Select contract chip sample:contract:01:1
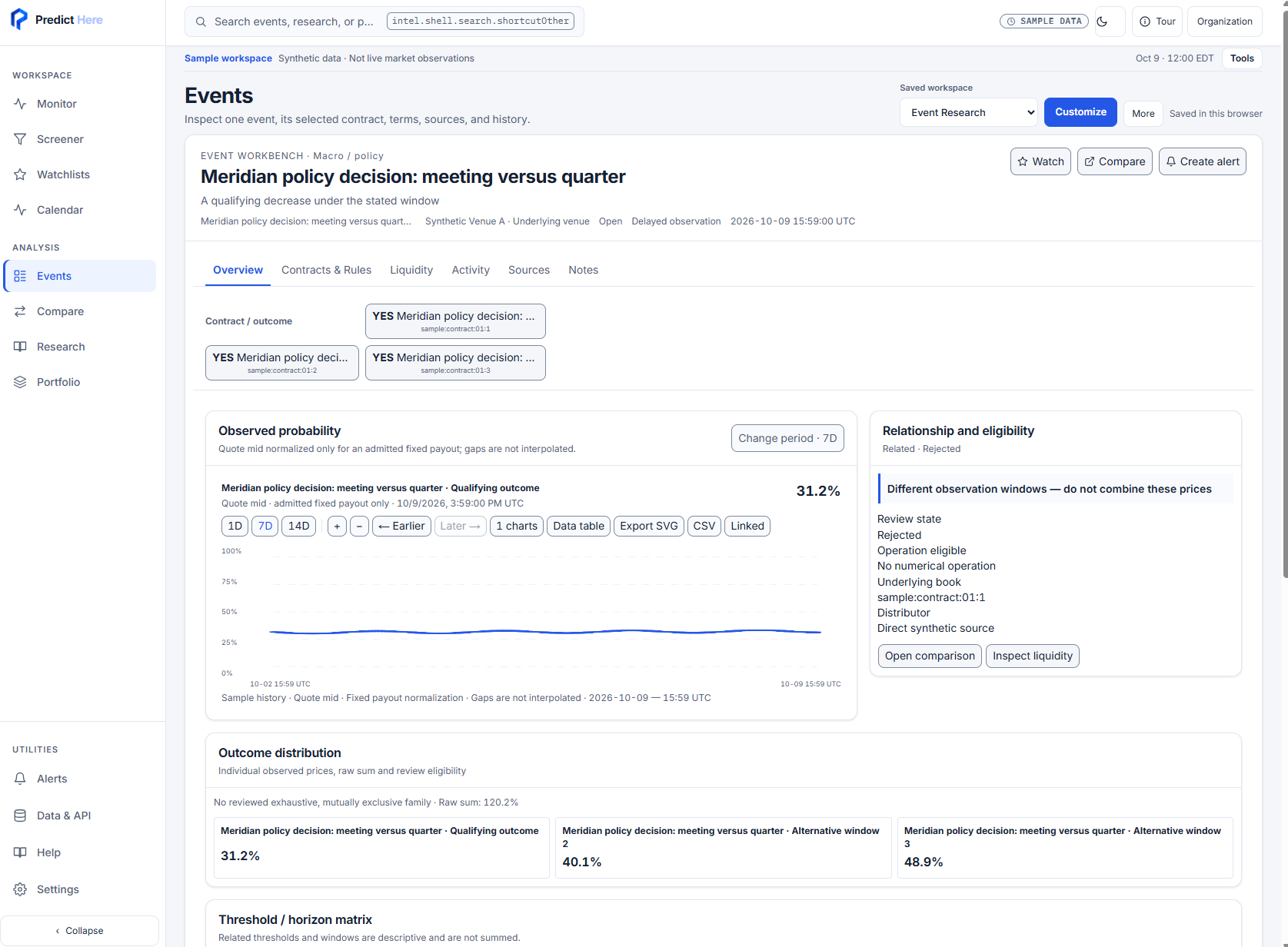 (455, 321)
